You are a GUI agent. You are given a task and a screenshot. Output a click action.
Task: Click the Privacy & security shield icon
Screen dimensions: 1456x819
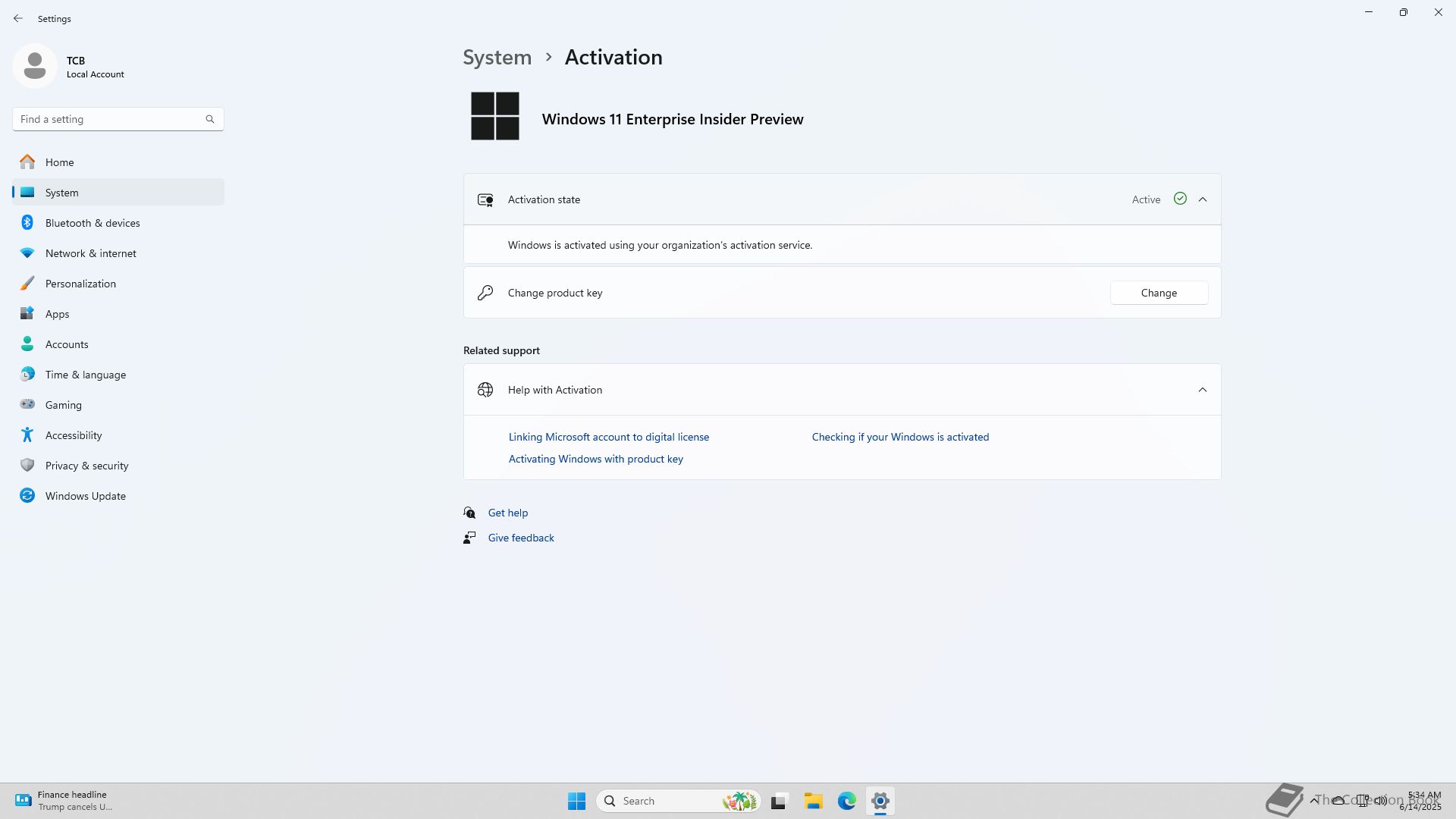pyautogui.click(x=27, y=466)
